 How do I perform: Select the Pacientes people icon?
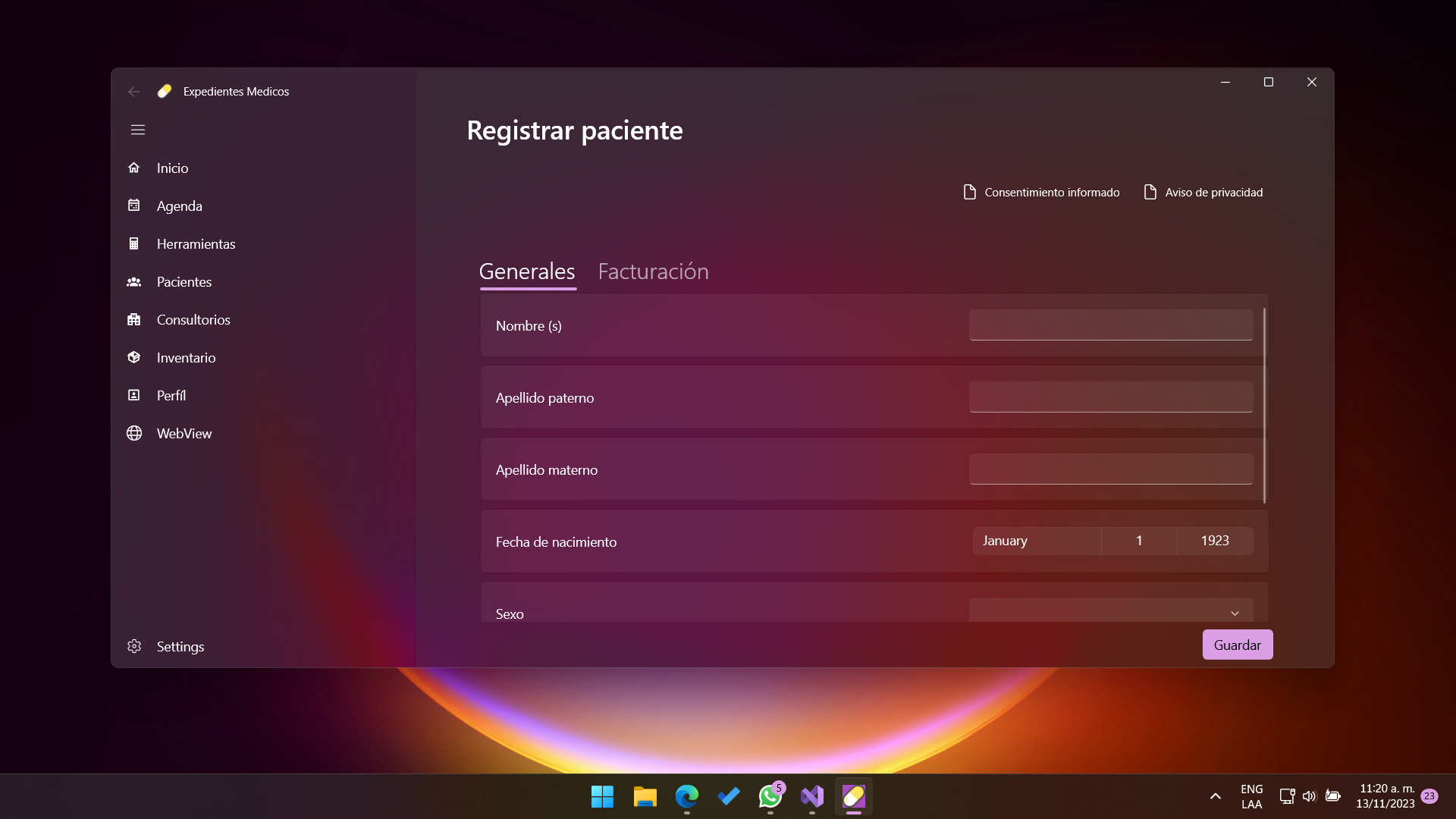[x=134, y=281]
